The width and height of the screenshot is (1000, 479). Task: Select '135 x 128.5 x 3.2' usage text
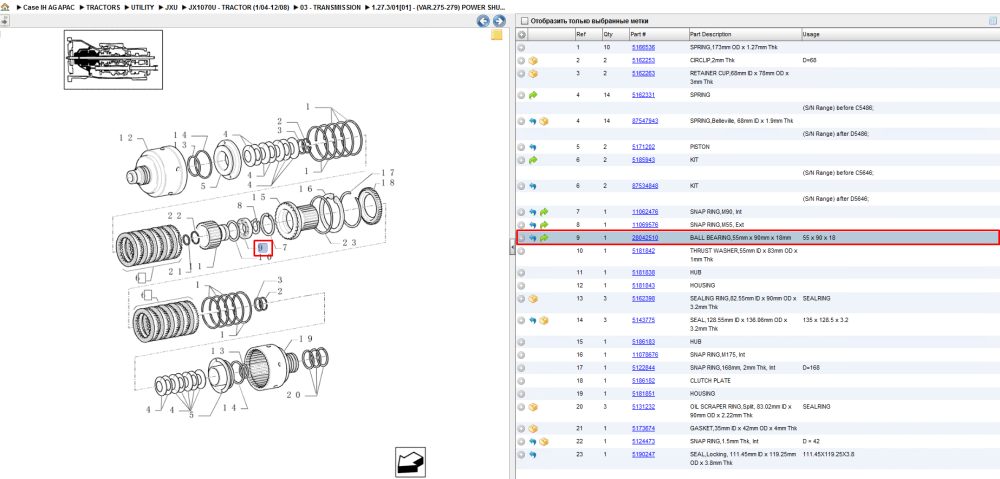823,320
